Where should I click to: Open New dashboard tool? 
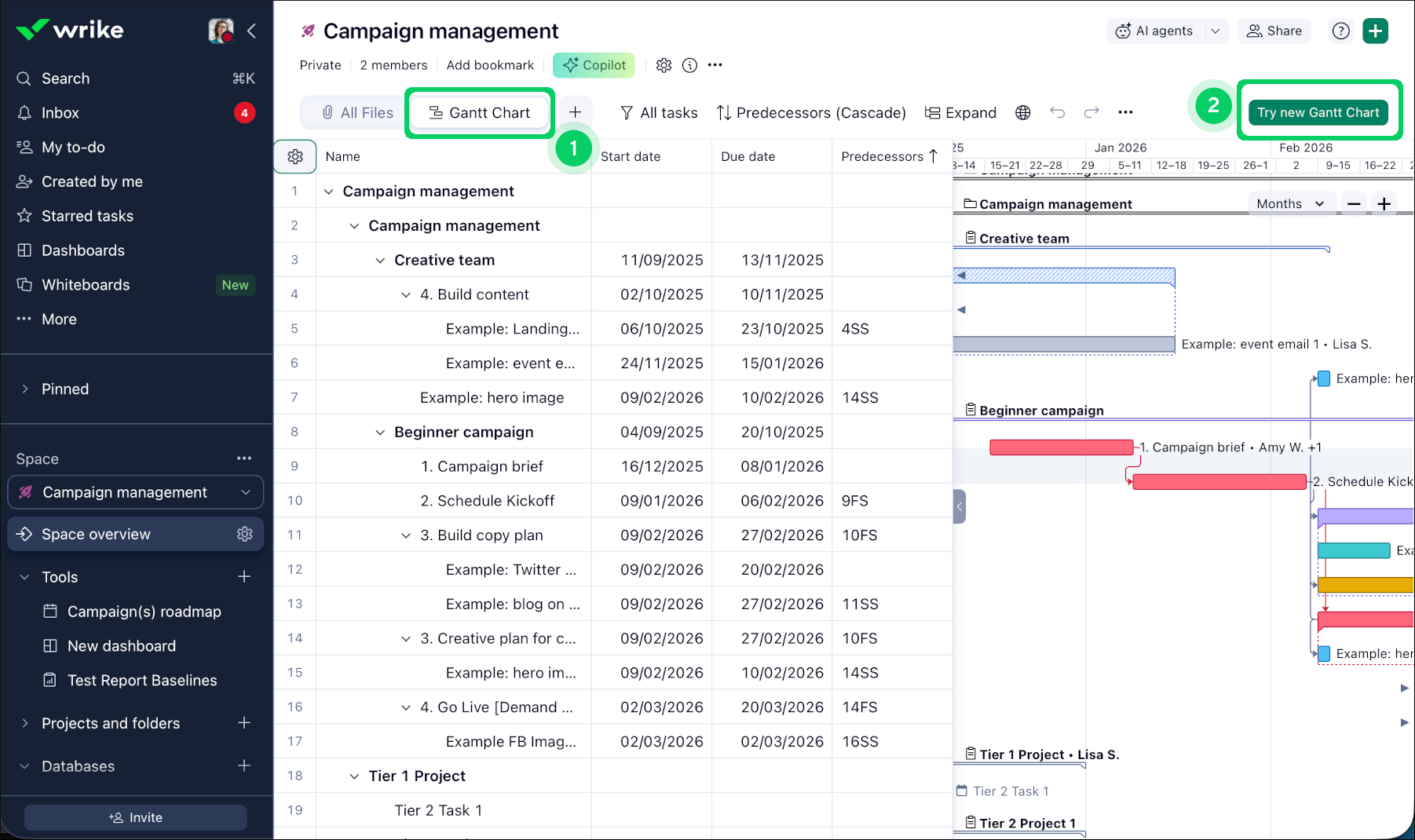[x=122, y=646]
